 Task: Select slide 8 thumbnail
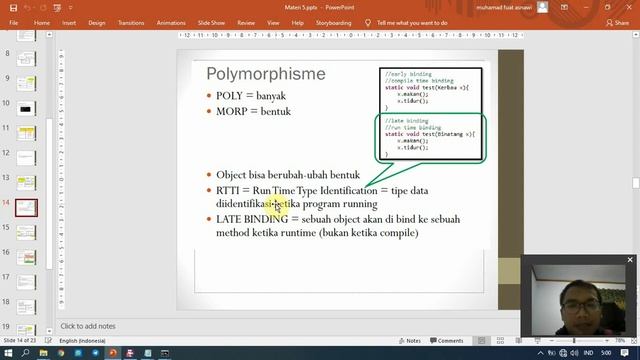pyautogui.click(x=26, y=59)
